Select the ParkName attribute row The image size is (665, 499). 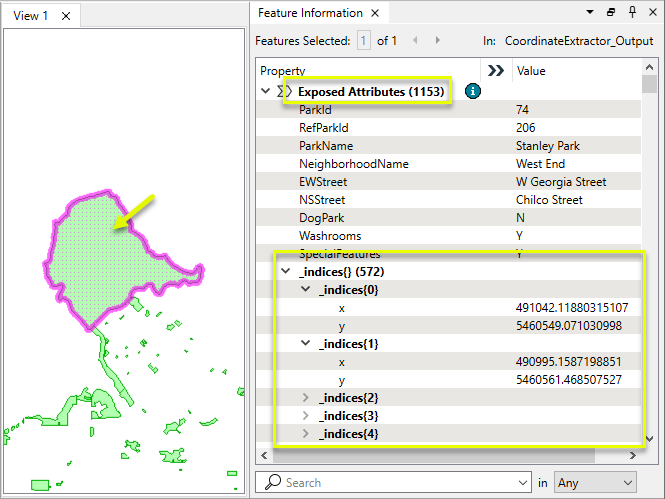(325, 146)
